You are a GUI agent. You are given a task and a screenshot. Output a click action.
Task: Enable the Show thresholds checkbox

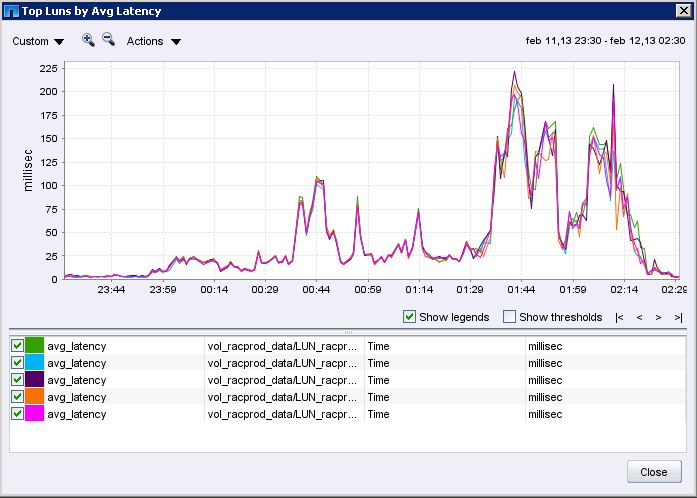tap(509, 317)
